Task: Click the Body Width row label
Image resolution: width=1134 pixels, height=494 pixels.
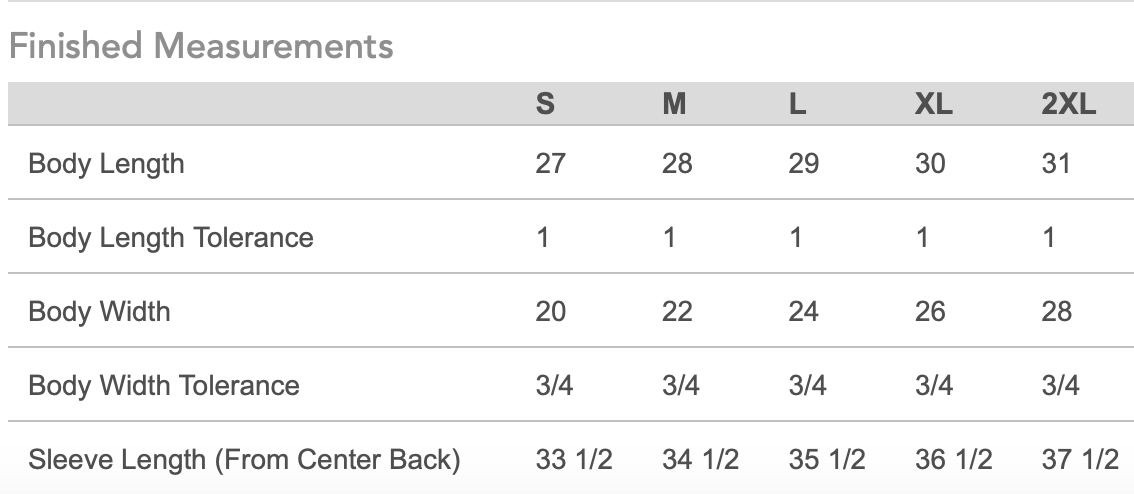Action: [99, 311]
